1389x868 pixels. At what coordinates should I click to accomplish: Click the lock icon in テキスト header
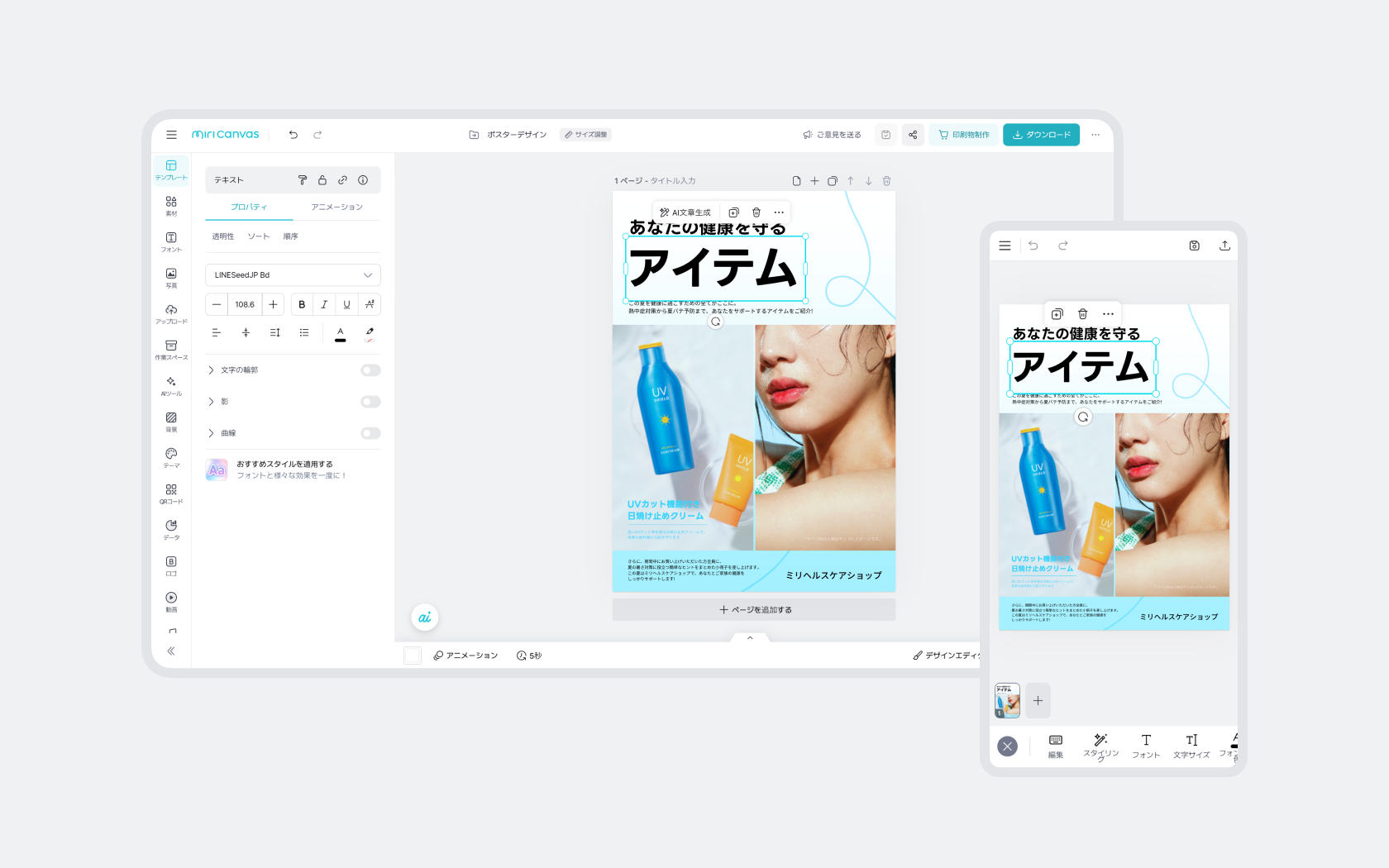click(322, 180)
